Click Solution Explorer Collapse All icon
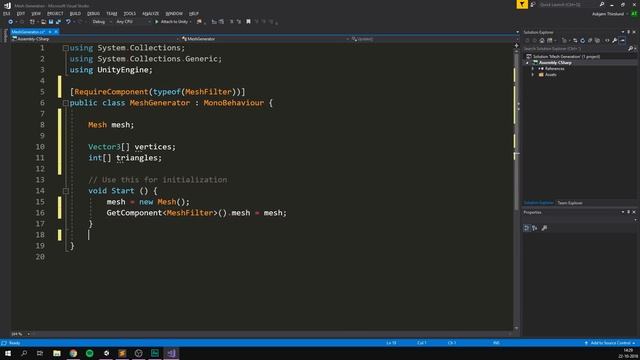 tap(590, 40)
